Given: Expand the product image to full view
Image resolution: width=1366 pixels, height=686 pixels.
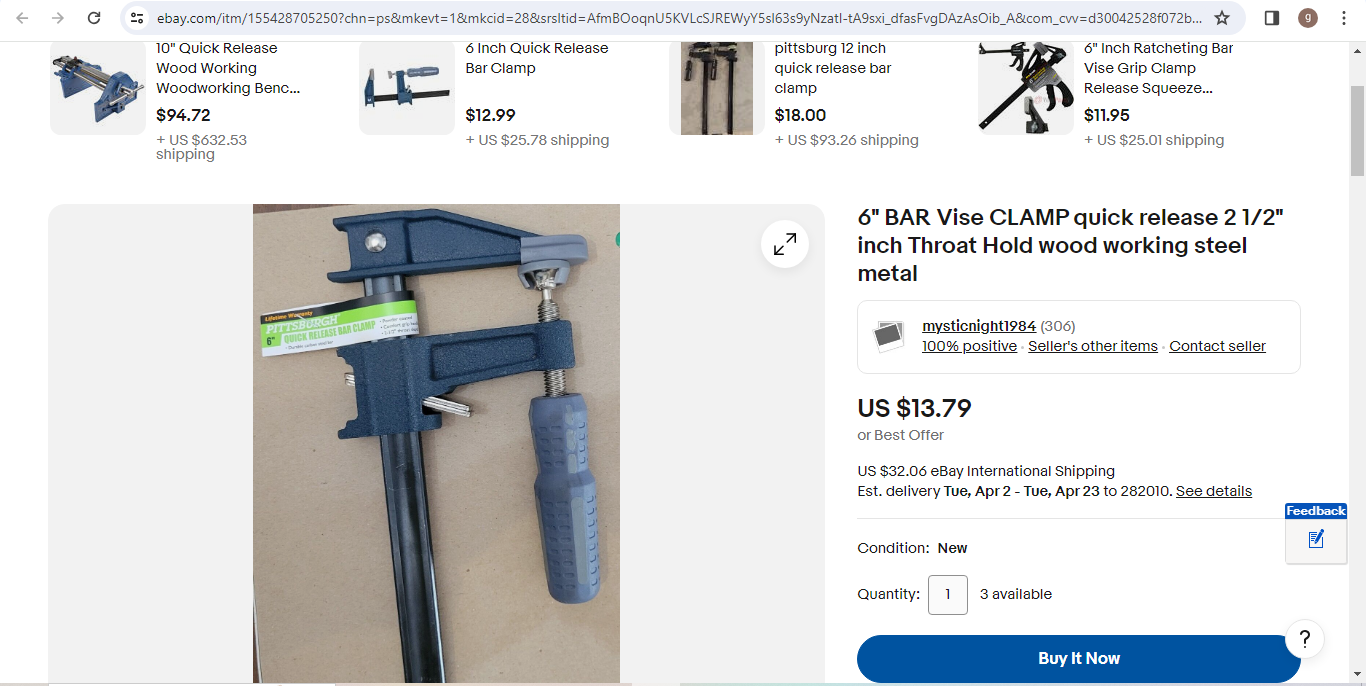Looking at the screenshot, I should 785,244.
